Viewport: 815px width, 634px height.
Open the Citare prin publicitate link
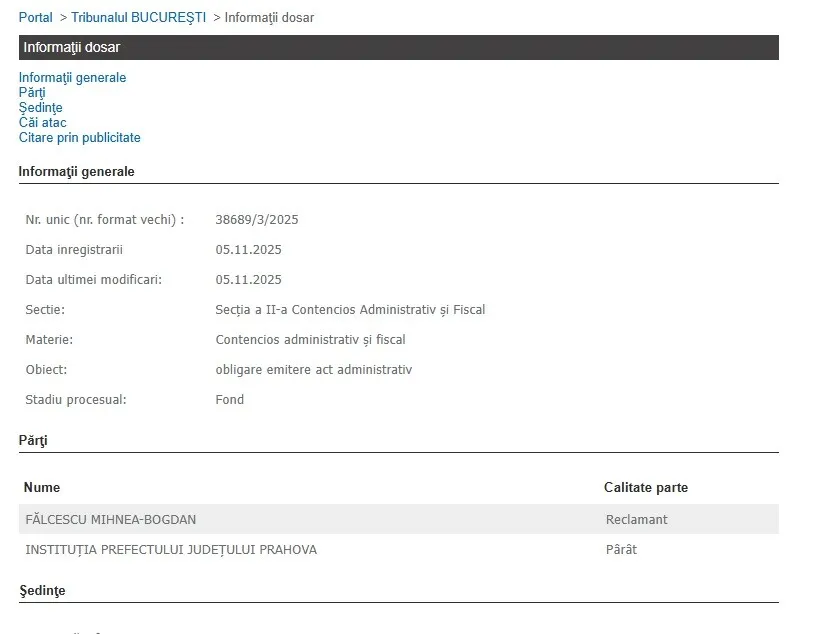click(x=80, y=137)
